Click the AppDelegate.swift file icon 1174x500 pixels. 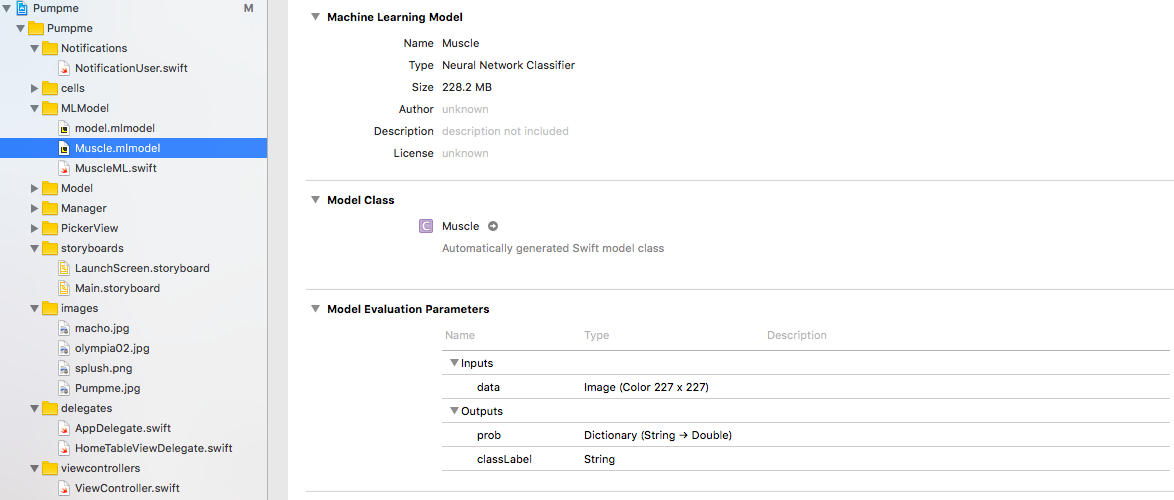[64, 428]
